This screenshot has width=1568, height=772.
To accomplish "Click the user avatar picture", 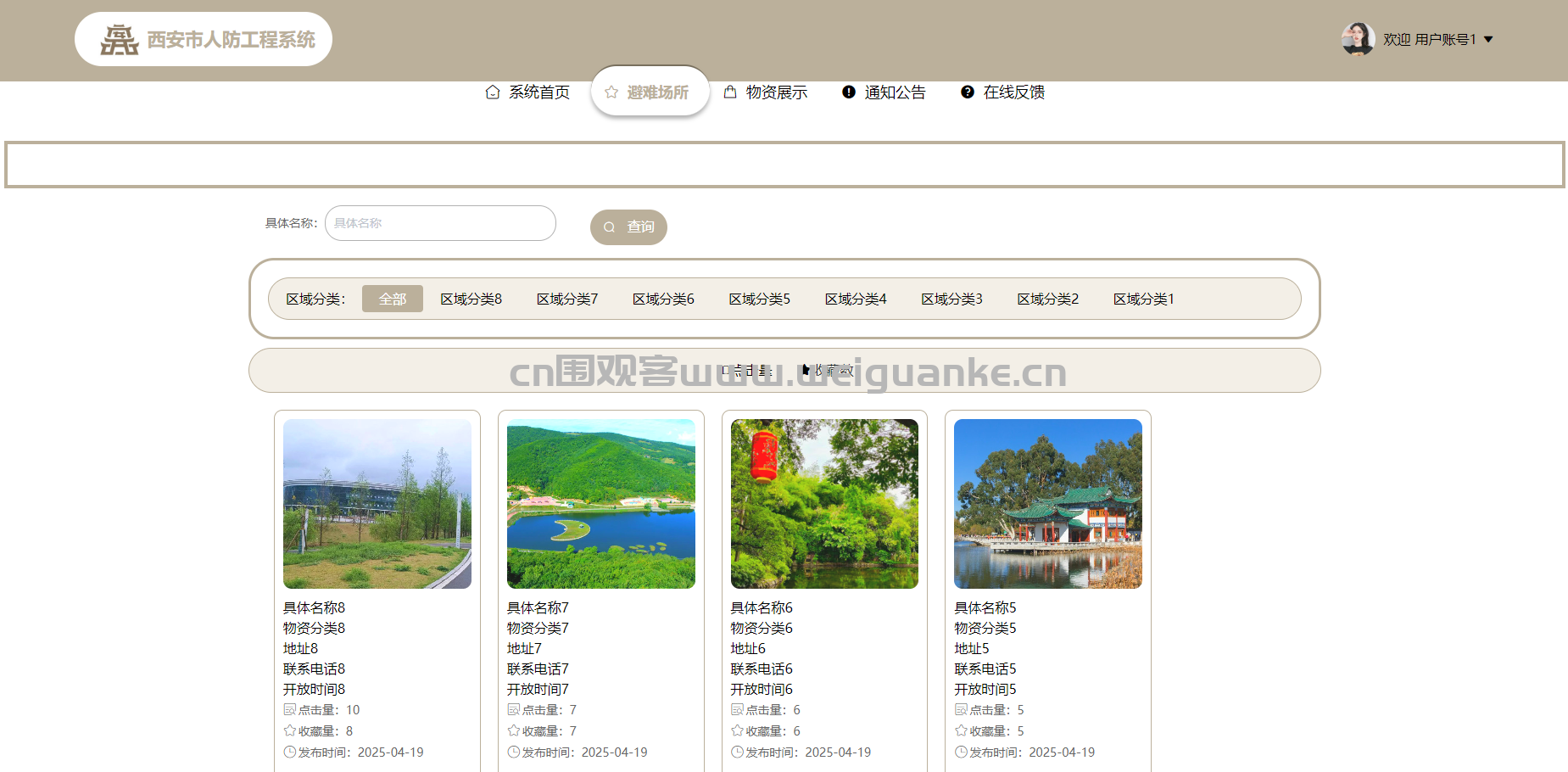I will tap(1358, 39).
